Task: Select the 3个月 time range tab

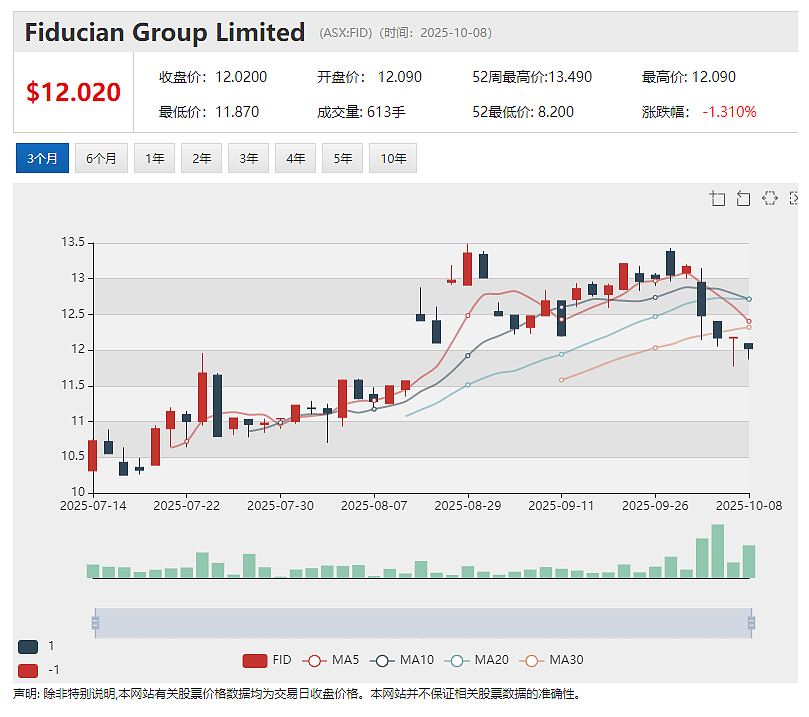Action: [42, 158]
